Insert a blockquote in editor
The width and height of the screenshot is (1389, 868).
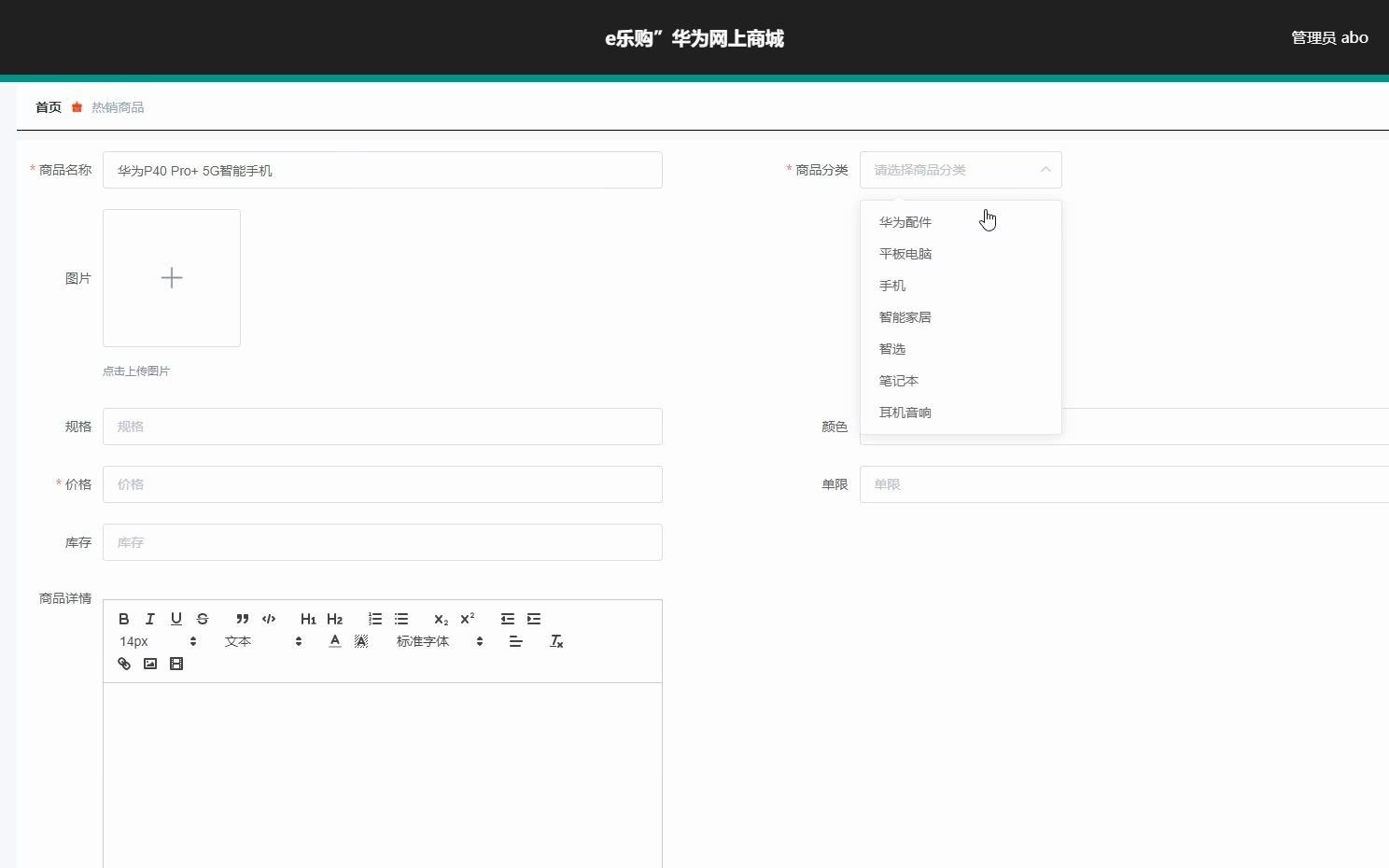click(243, 619)
